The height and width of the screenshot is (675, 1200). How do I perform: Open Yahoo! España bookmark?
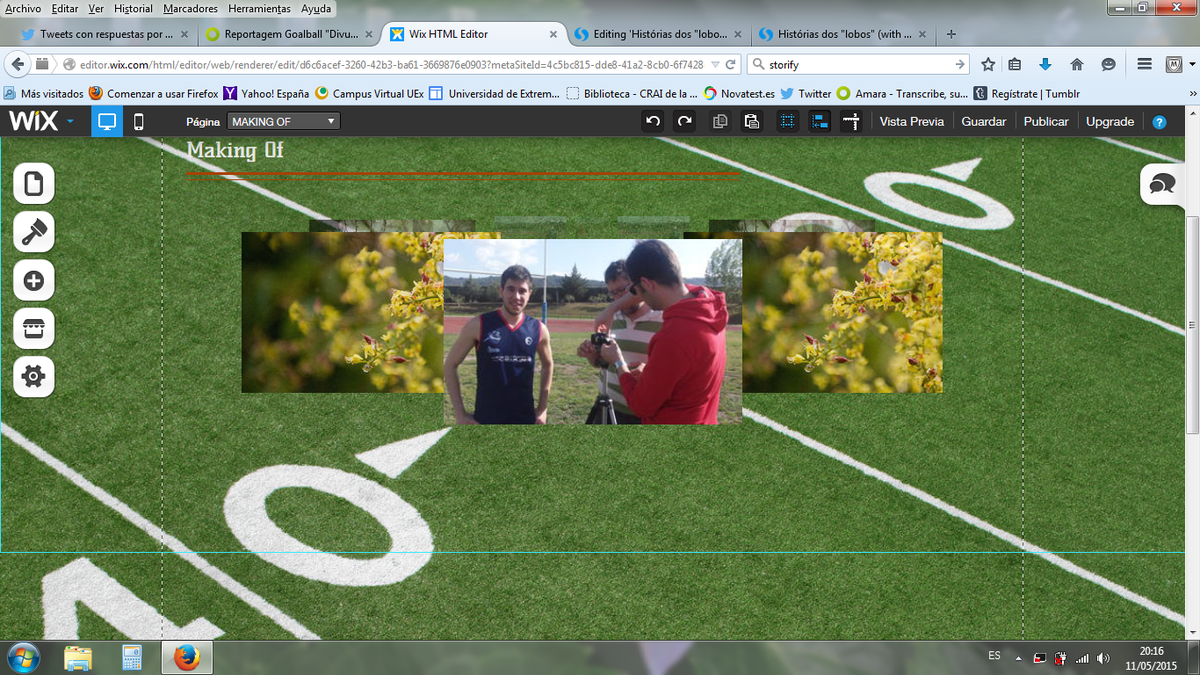266,93
